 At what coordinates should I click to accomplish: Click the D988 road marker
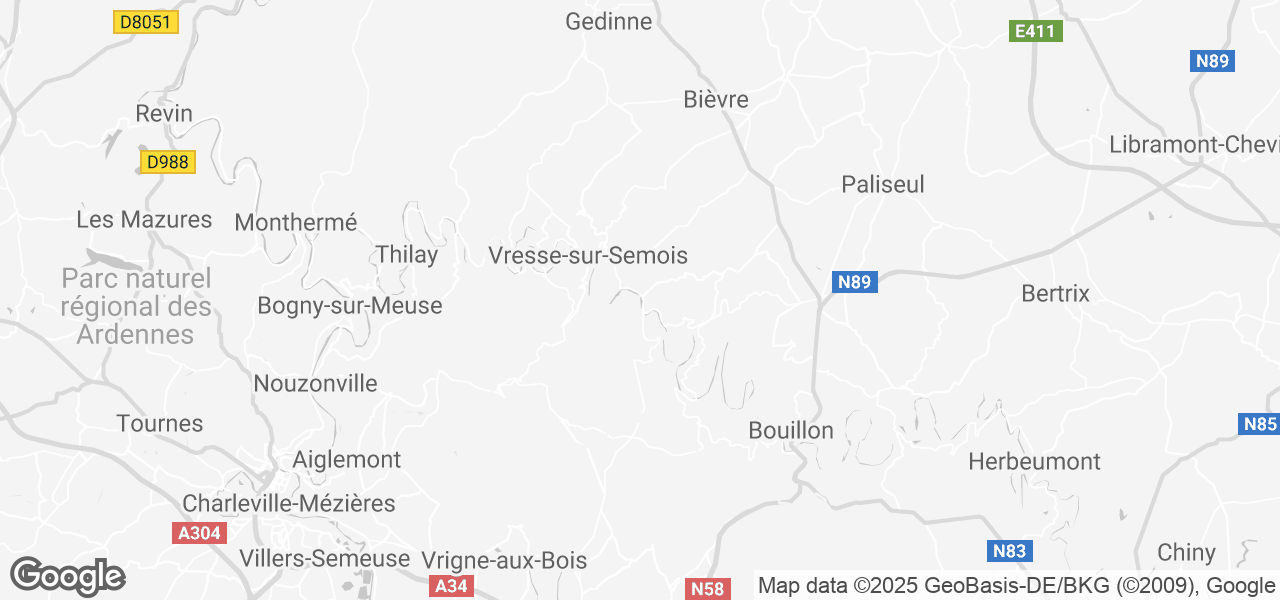coord(166,162)
